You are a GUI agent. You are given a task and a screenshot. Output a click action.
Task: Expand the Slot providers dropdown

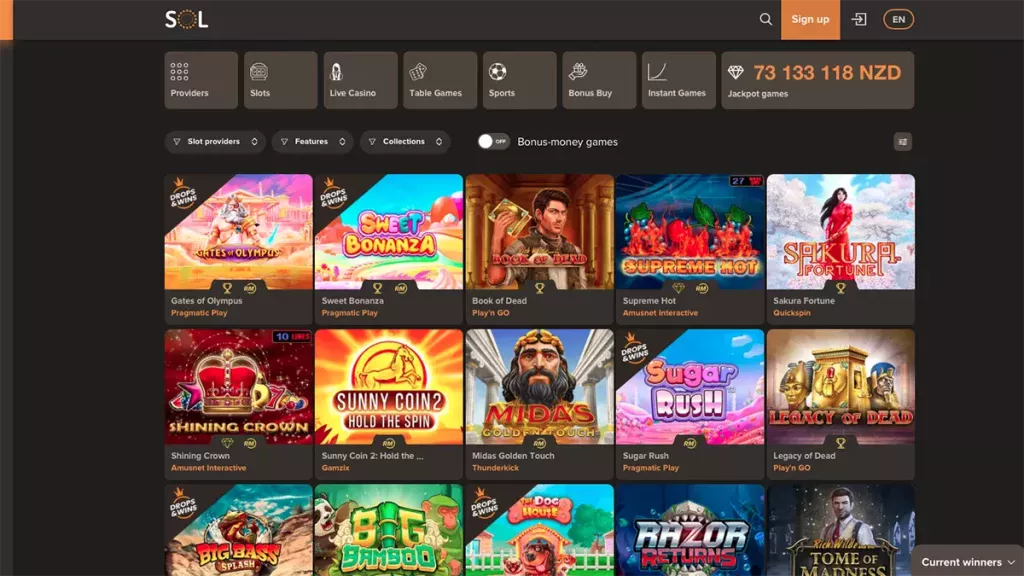[x=215, y=142]
